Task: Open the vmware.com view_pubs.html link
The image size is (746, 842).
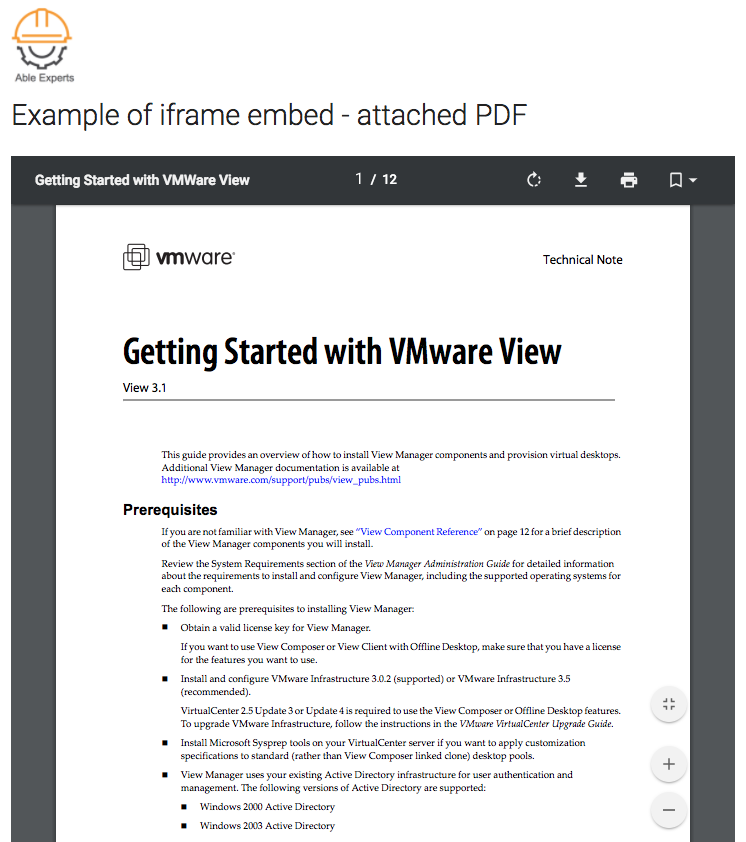Action: pos(281,480)
